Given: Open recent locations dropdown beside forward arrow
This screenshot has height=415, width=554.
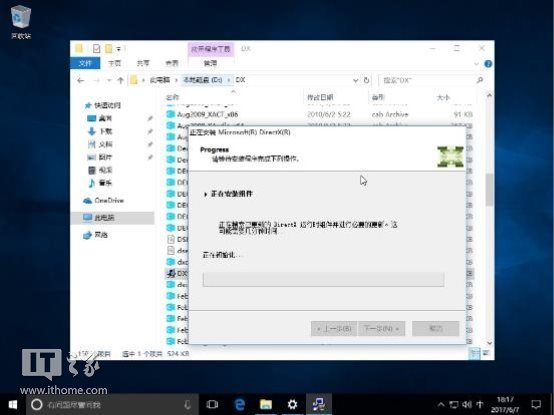Looking at the screenshot, I should point(109,81).
